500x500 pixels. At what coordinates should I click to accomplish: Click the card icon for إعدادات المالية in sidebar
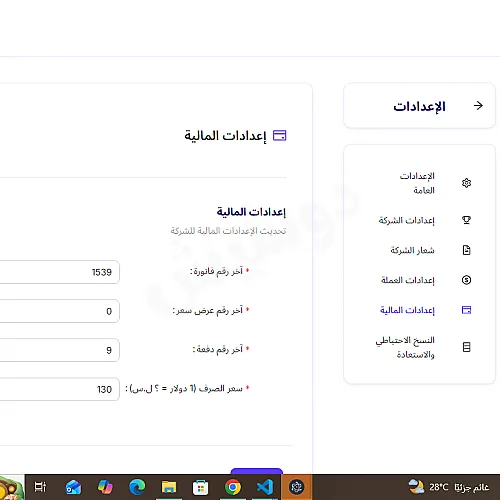pyautogui.click(x=466, y=310)
